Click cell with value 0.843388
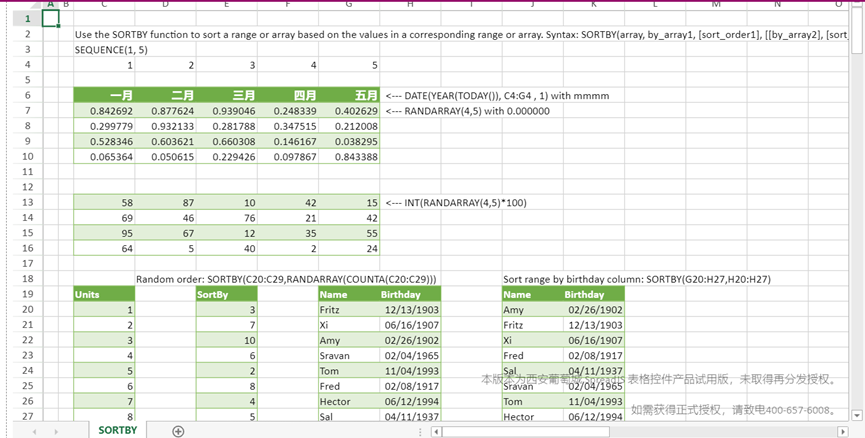The image size is (865, 438). (x=349, y=157)
